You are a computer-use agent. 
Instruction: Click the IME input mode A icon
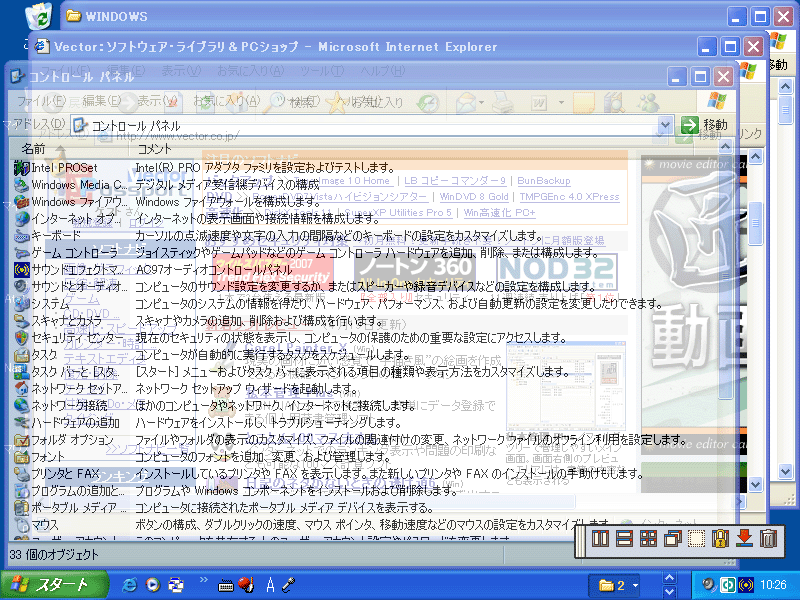click(270, 585)
